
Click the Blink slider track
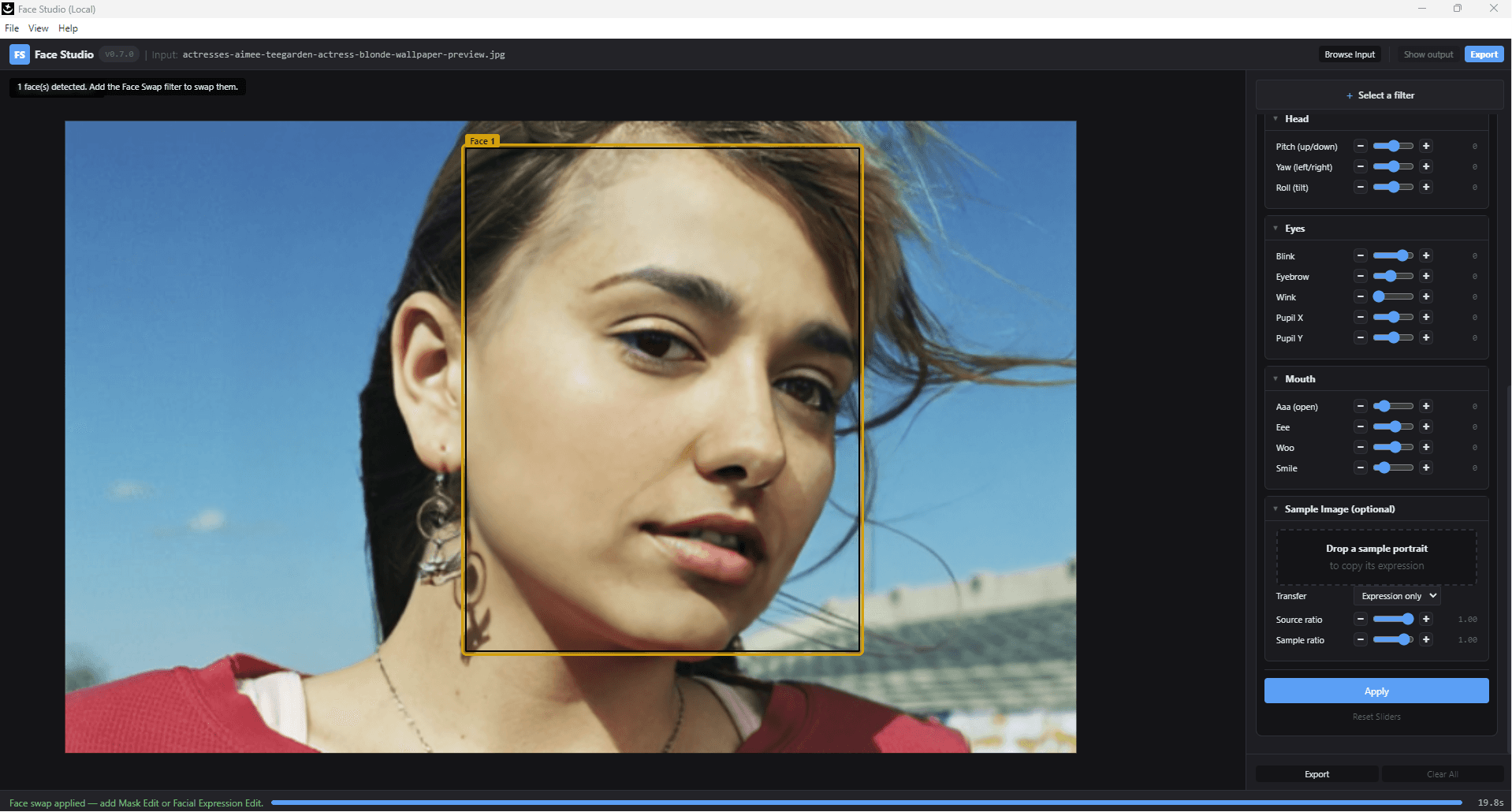[x=1393, y=256]
